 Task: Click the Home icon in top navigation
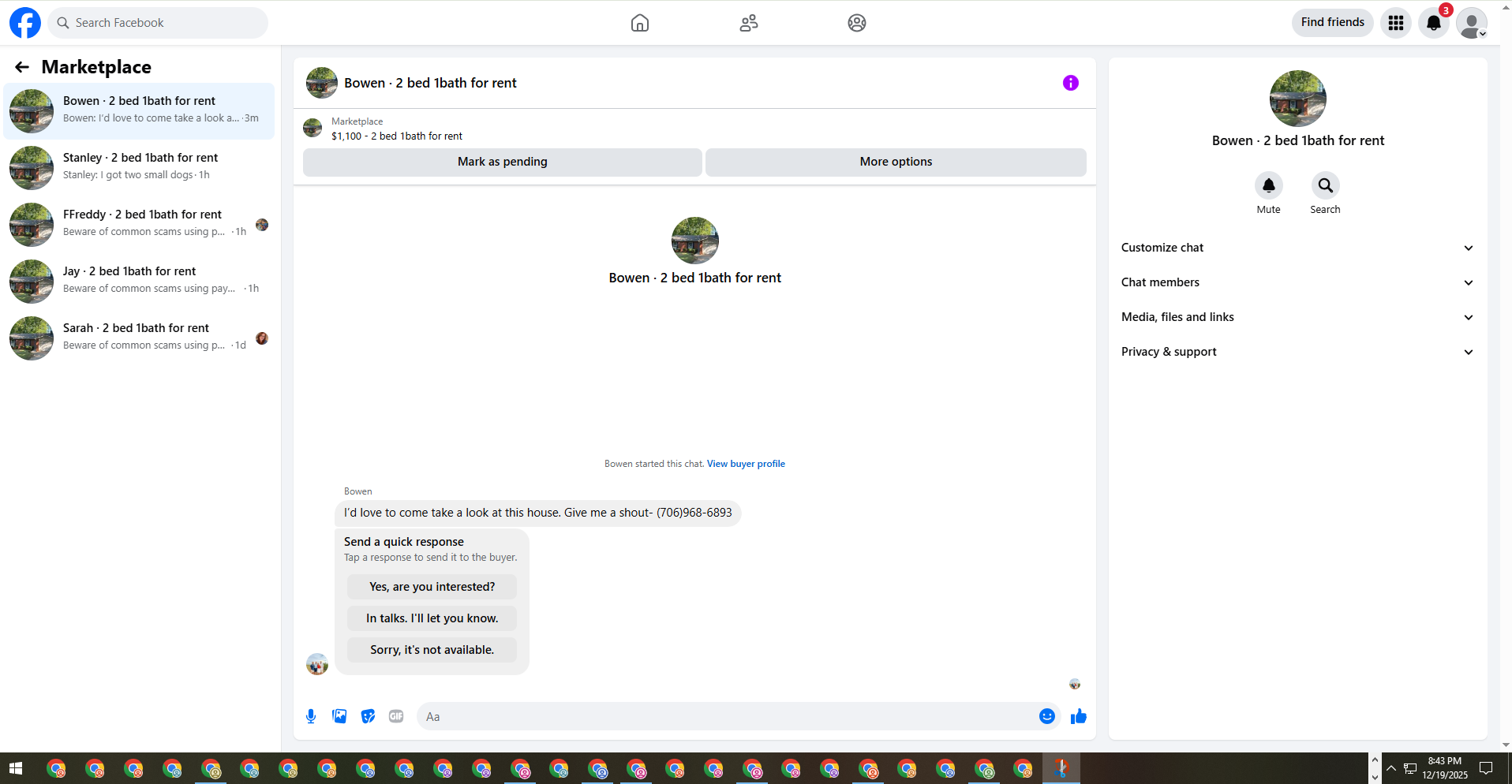pyautogui.click(x=640, y=23)
